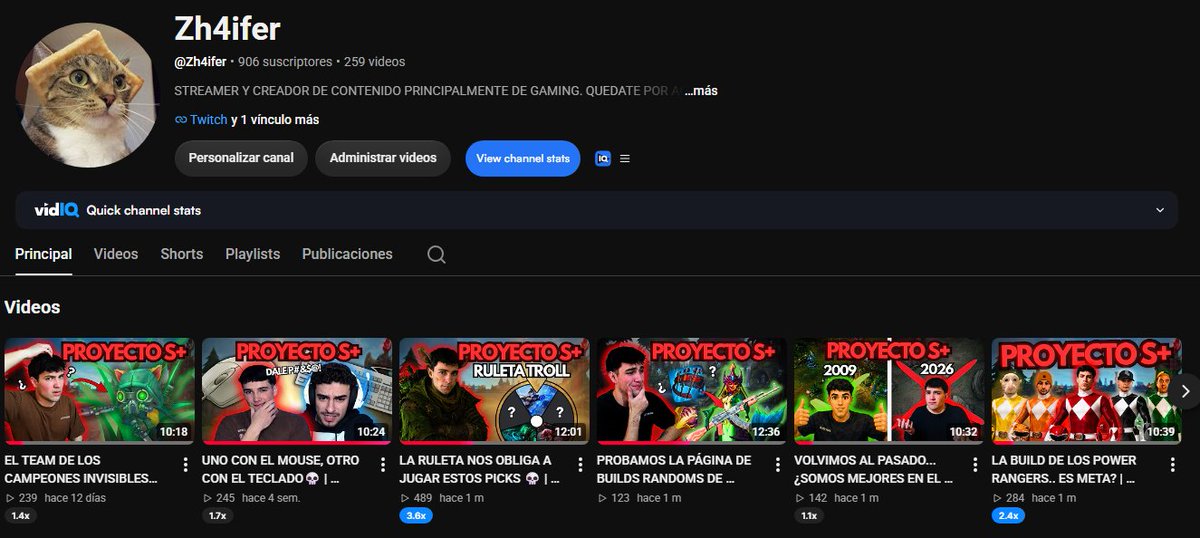
Task: Click the 3.6x blue multiplier badge
Action: point(415,516)
